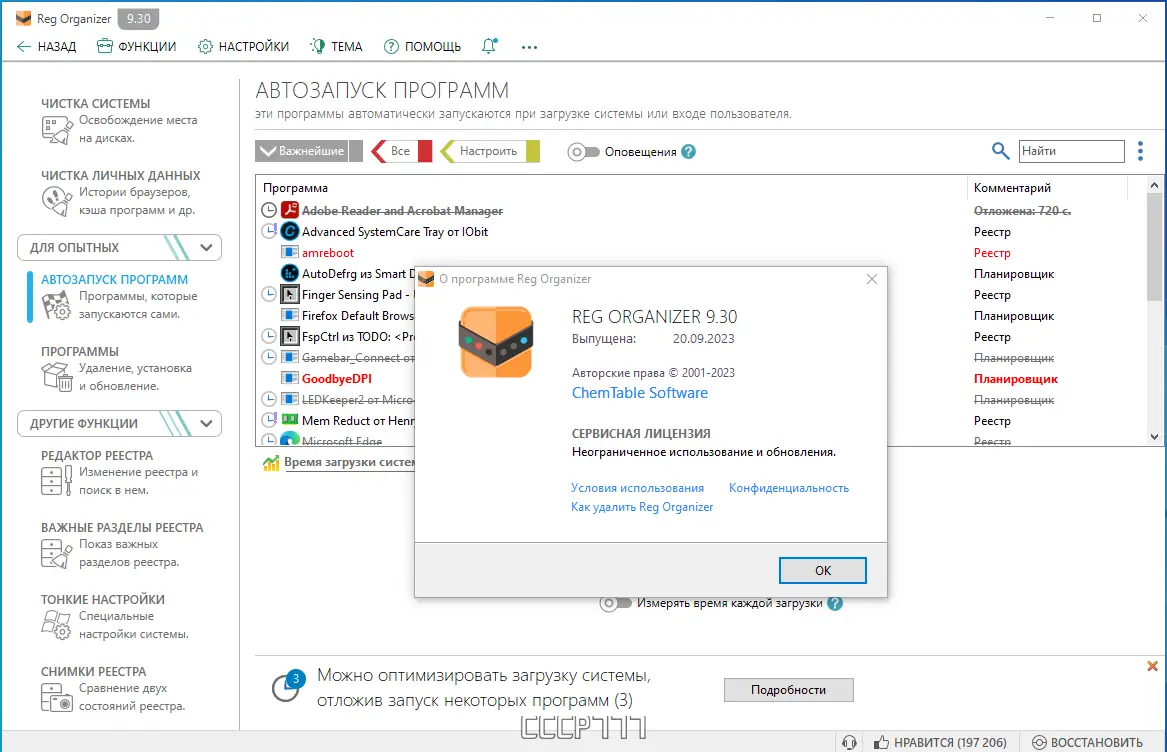Click AutoDefrg Smart Defrag icon
1167x752 pixels.
tap(290, 274)
